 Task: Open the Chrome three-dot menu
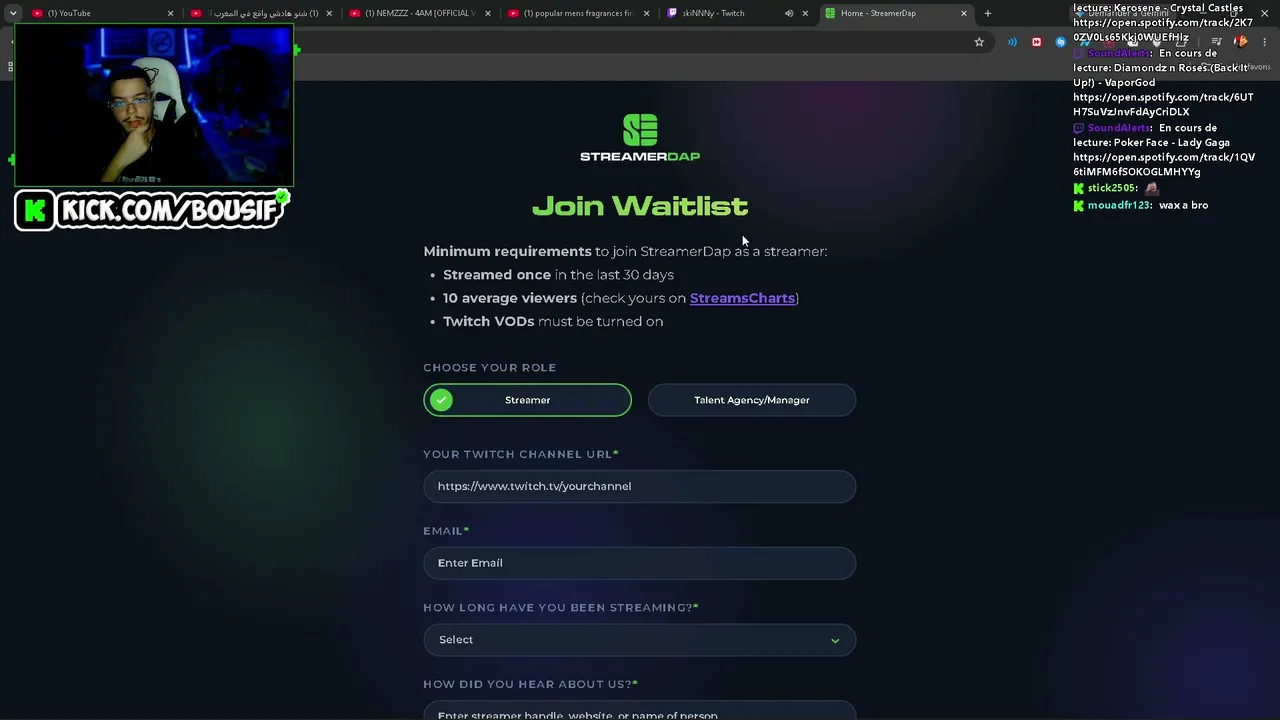point(1265,42)
